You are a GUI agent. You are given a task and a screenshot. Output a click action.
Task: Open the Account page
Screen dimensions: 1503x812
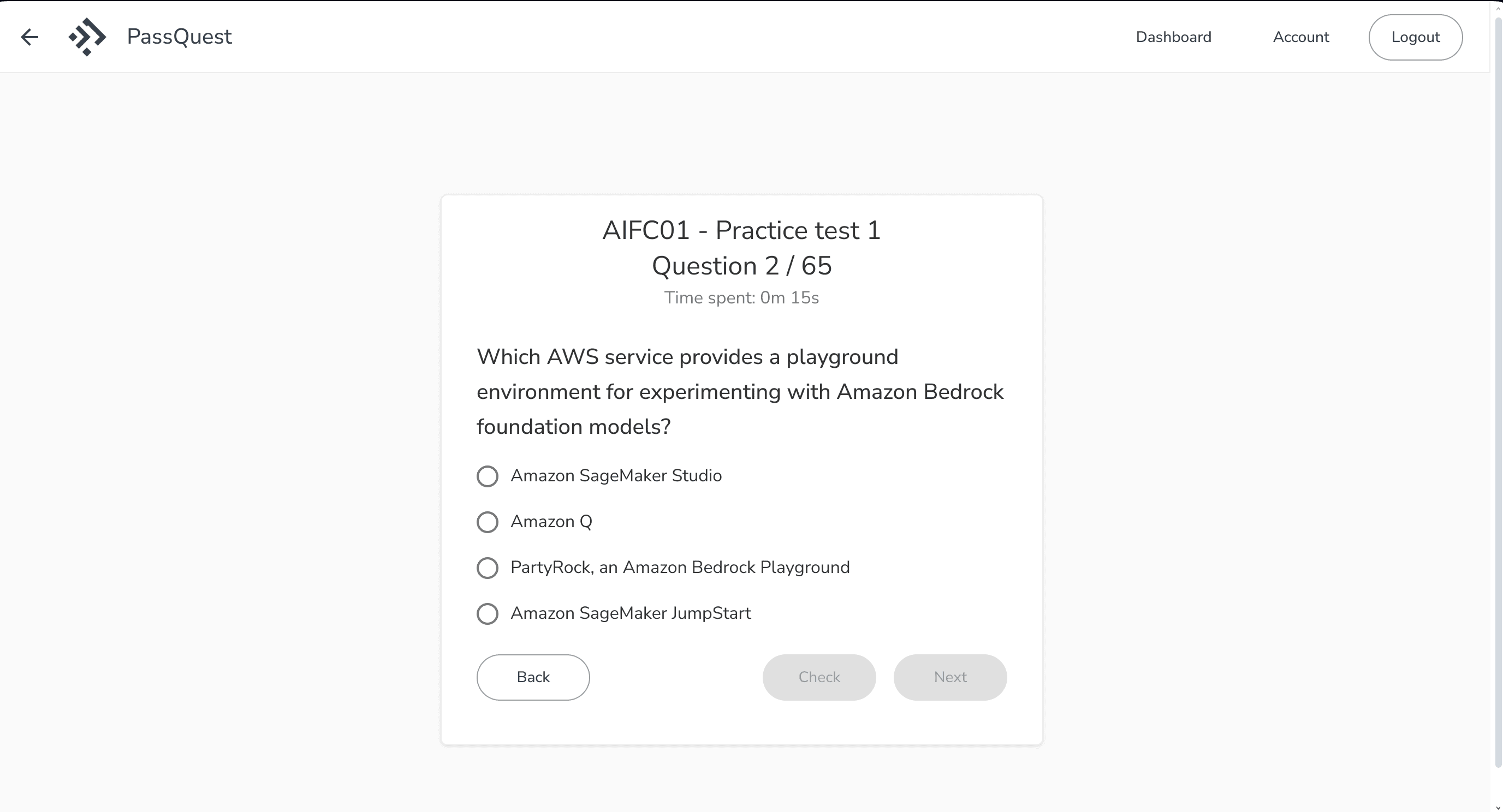pyautogui.click(x=1300, y=37)
